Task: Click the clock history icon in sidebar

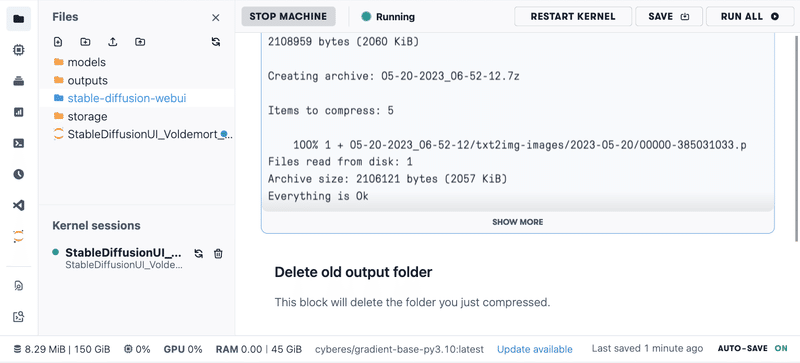Action: tap(19, 174)
